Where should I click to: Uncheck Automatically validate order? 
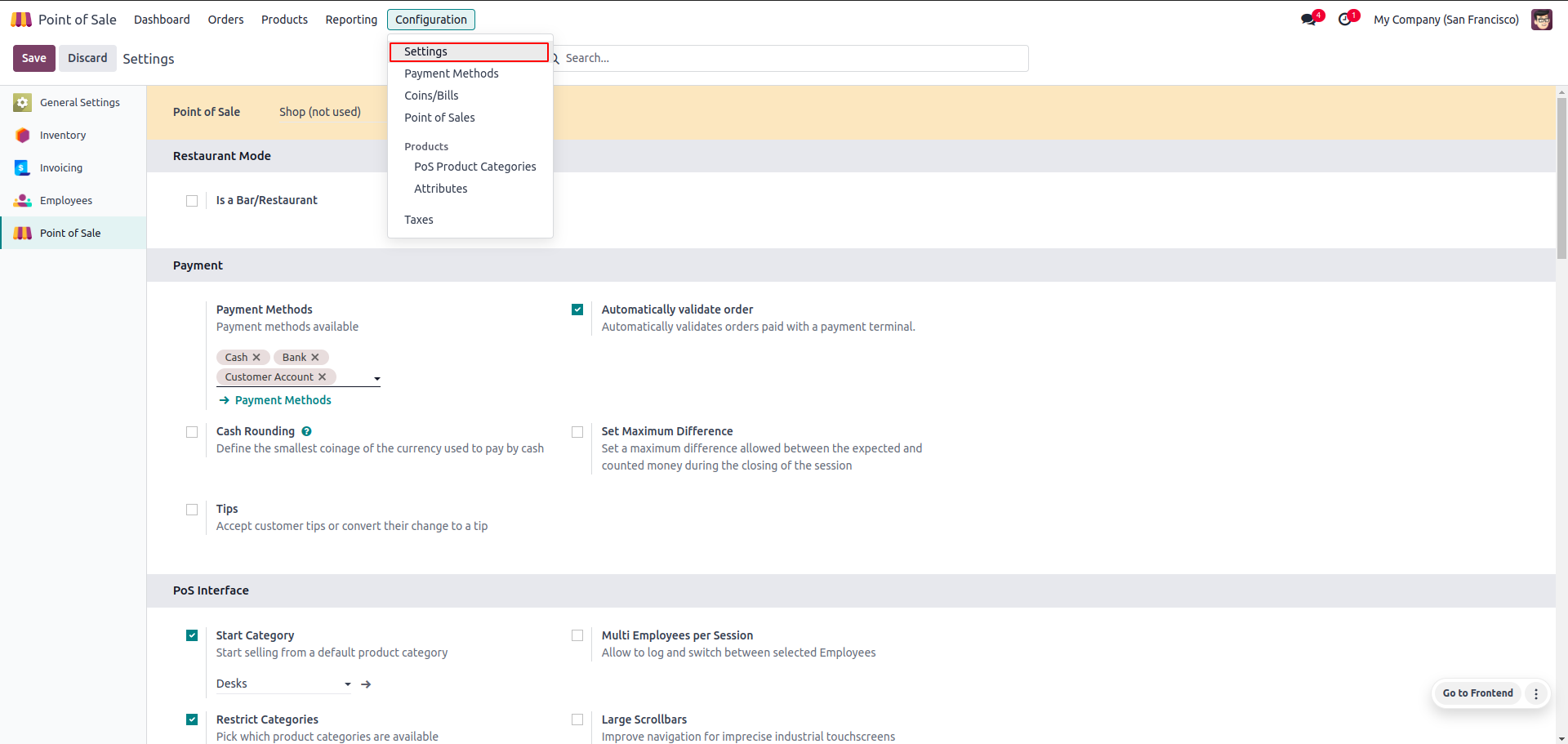(577, 310)
